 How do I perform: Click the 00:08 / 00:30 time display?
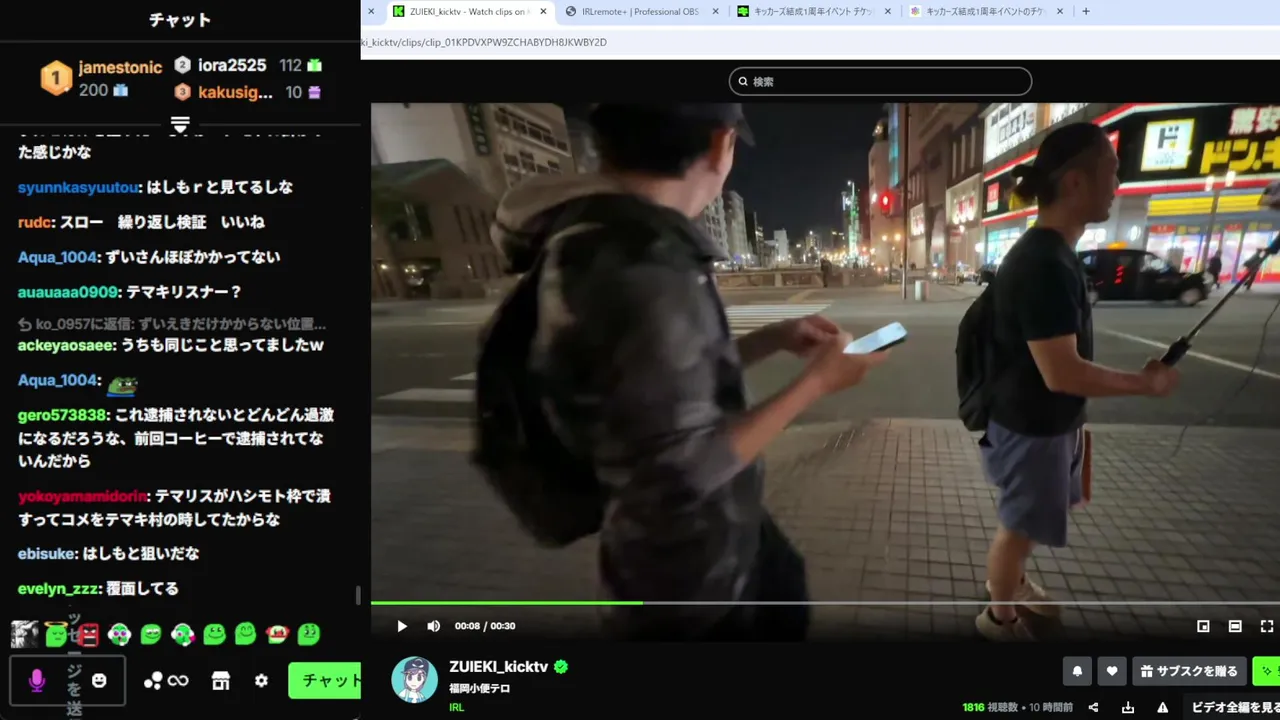click(x=485, y=626)
